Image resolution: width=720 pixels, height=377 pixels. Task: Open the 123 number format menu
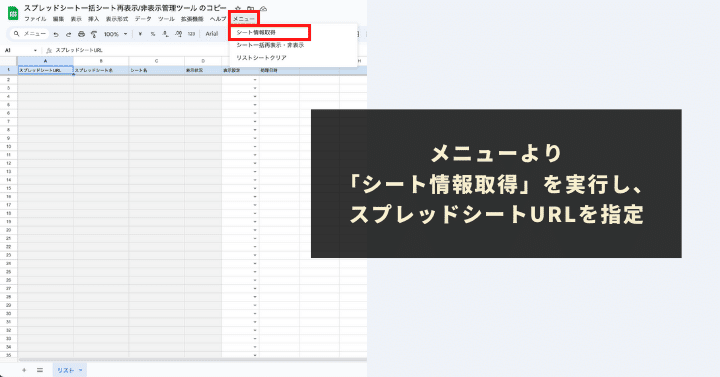pos(191,34)
